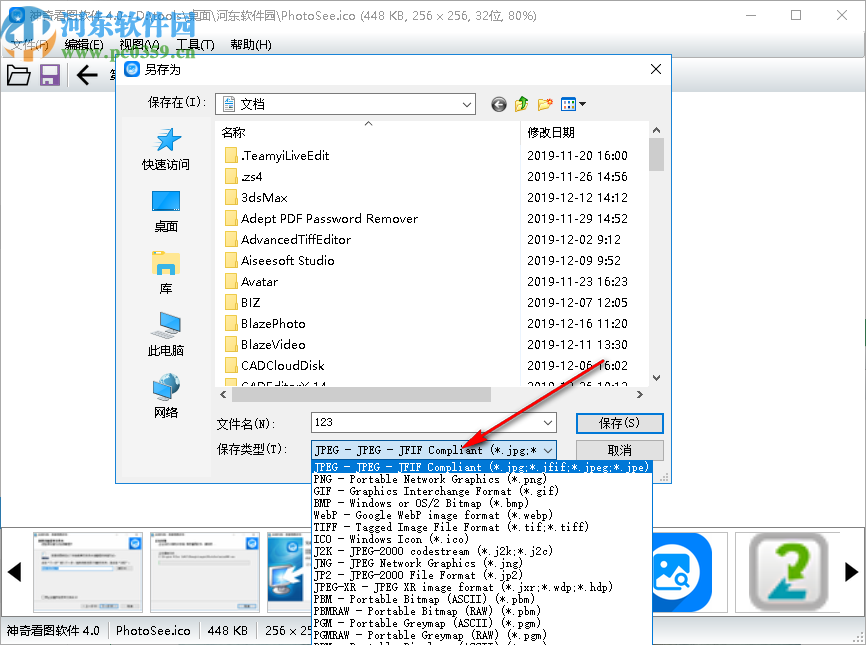The image size is (866, 645).
Task: Select the .zs4 folder
Action: [x=244, y=177]
